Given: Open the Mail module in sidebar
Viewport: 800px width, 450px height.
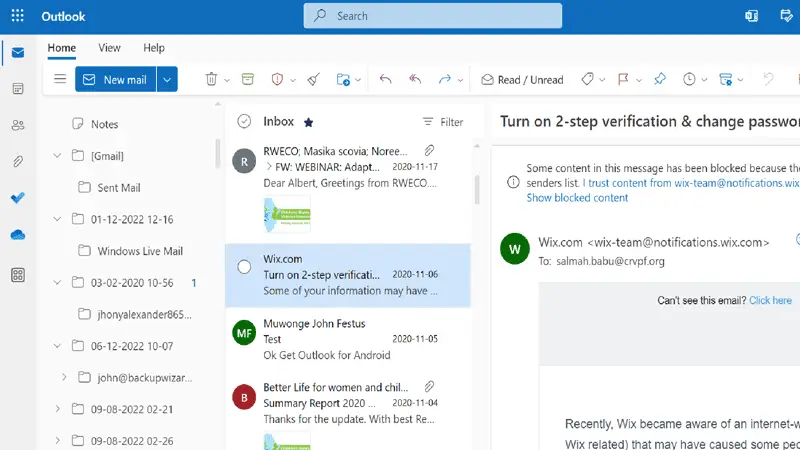Looking at the screenshot, I should point(18,53).
